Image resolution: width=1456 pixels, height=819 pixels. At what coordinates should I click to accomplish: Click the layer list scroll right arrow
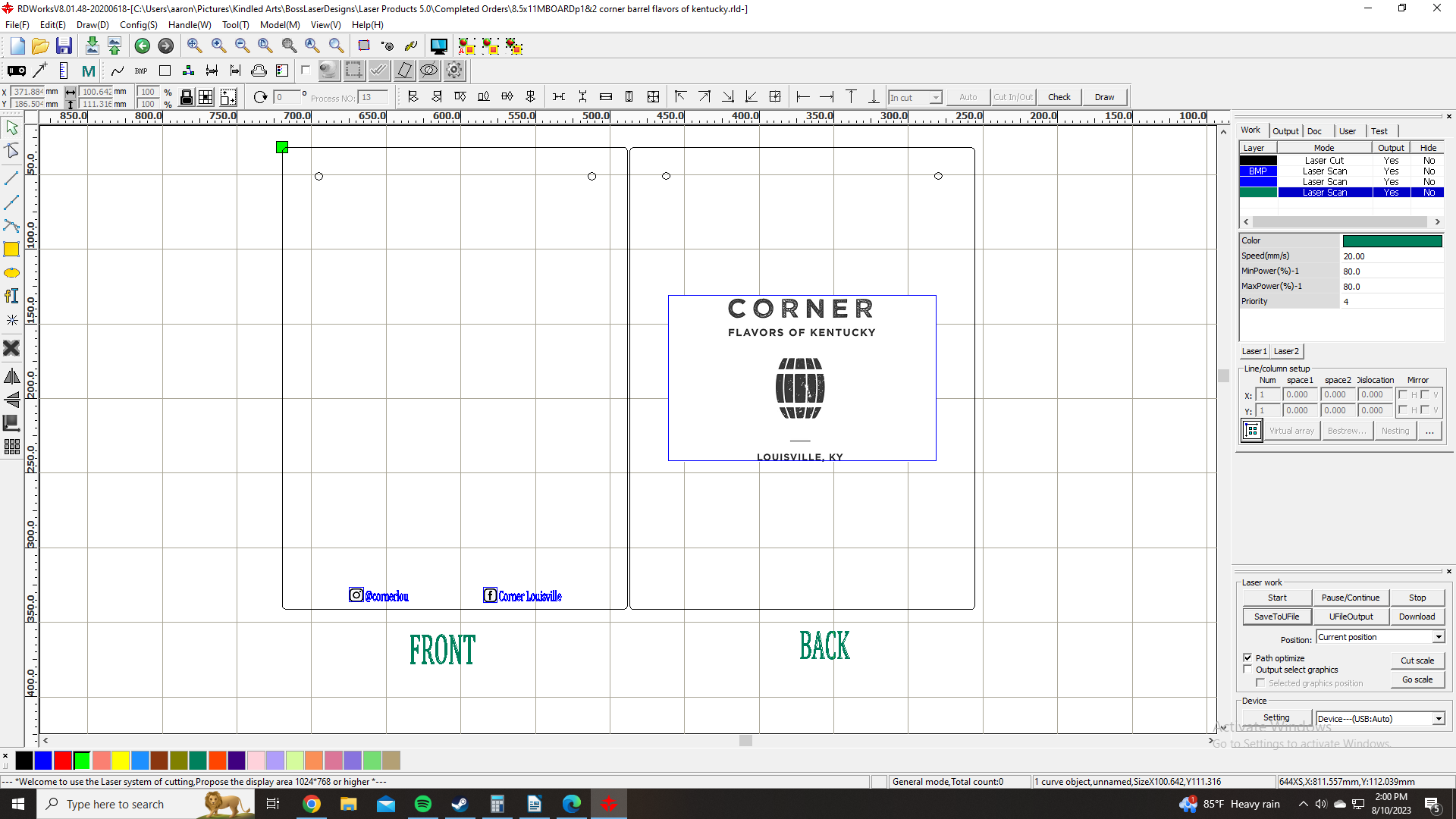click(x=1437, y=222)
